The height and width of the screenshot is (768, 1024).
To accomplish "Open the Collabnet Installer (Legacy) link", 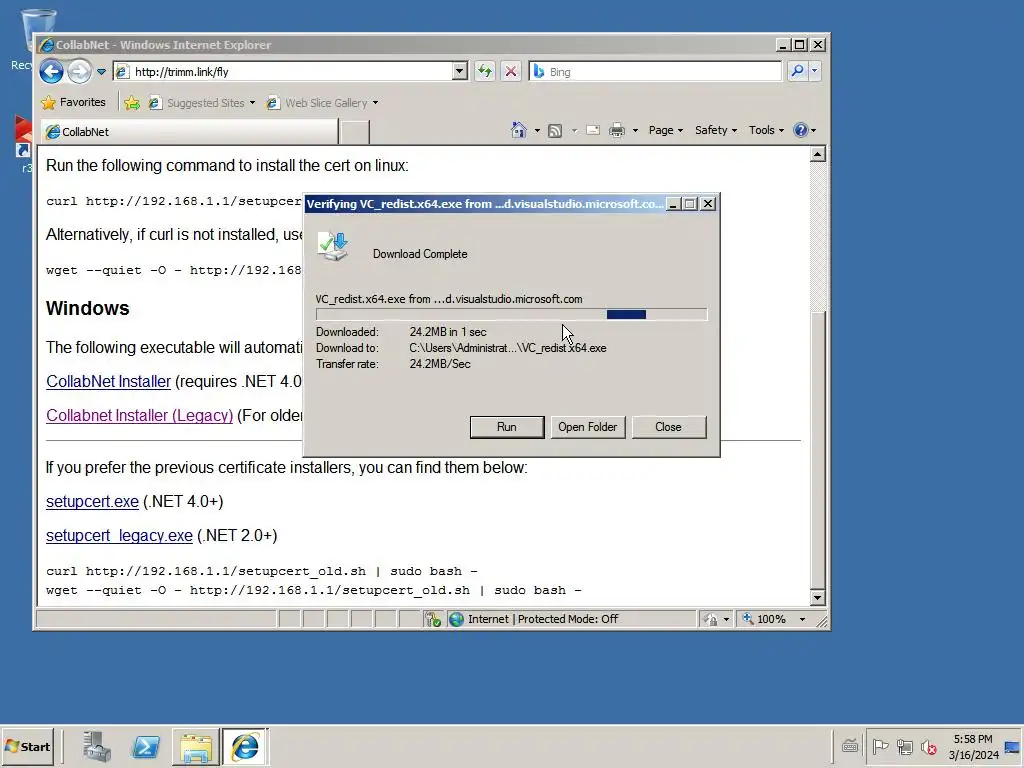I will click(140, 415).
